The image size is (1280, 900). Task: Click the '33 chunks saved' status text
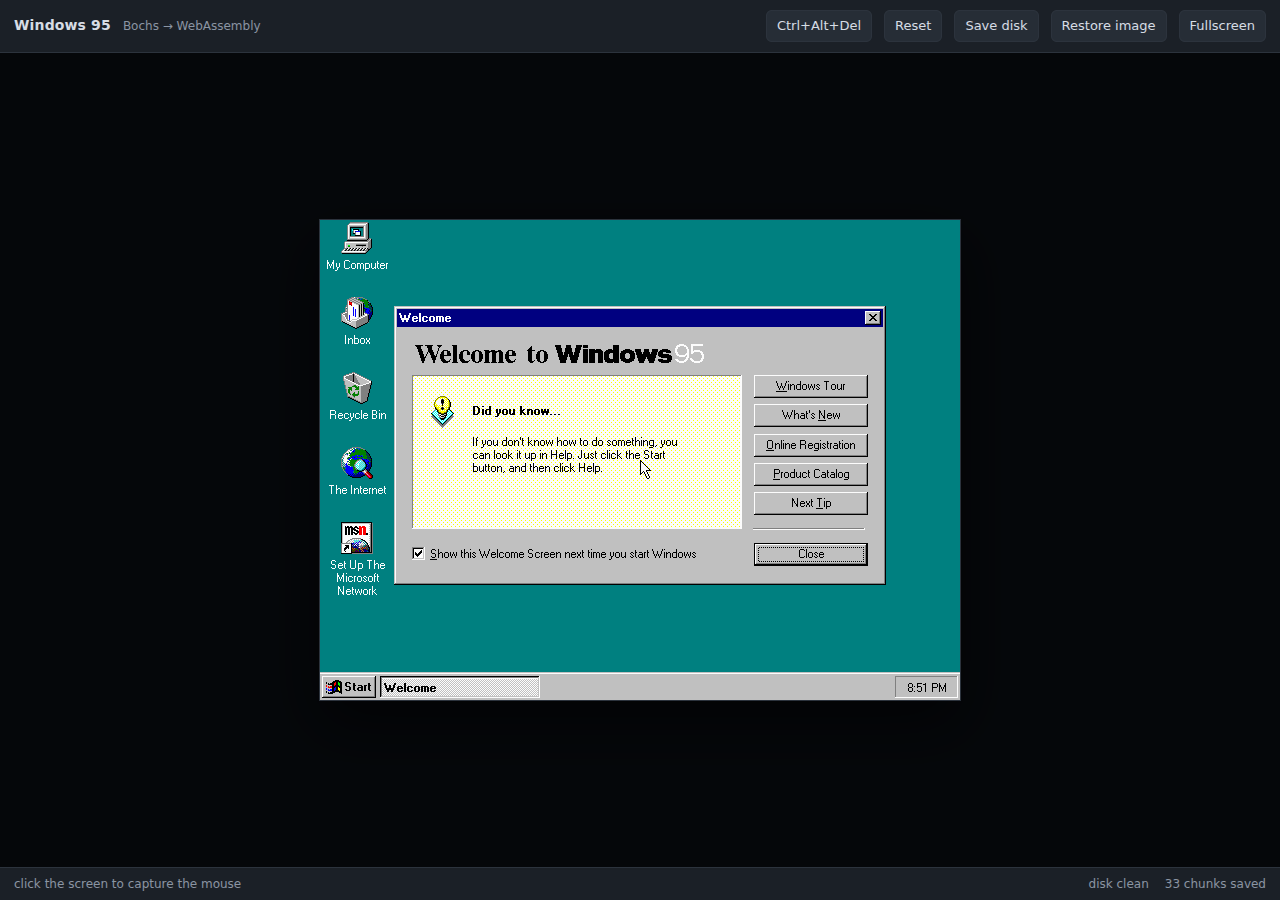[x=1215, y=884]
